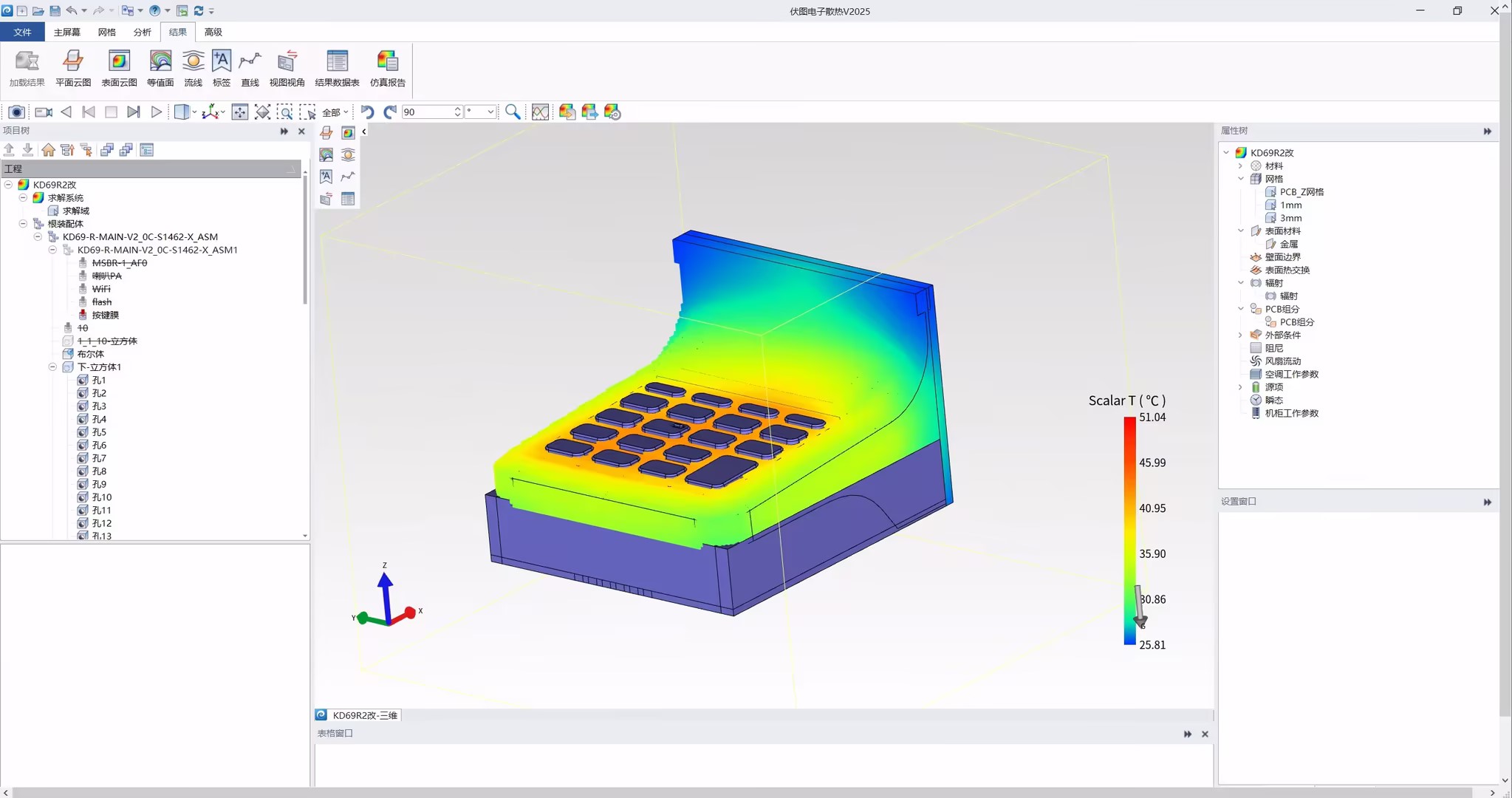
Task: Open the 平面云图 plane contour tool
Action: click(72, 67)
